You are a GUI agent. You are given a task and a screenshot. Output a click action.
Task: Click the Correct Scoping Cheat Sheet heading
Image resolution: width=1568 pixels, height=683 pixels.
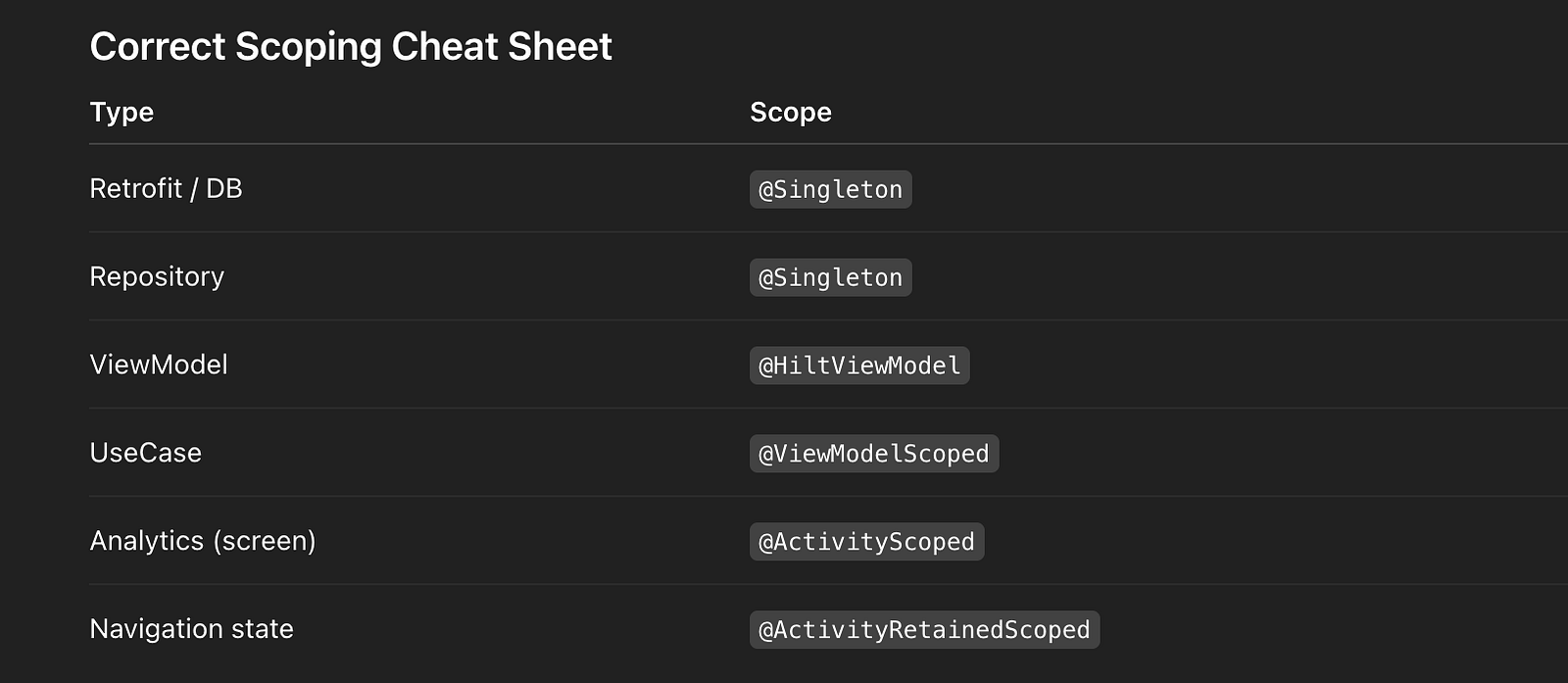coord(351,47)
